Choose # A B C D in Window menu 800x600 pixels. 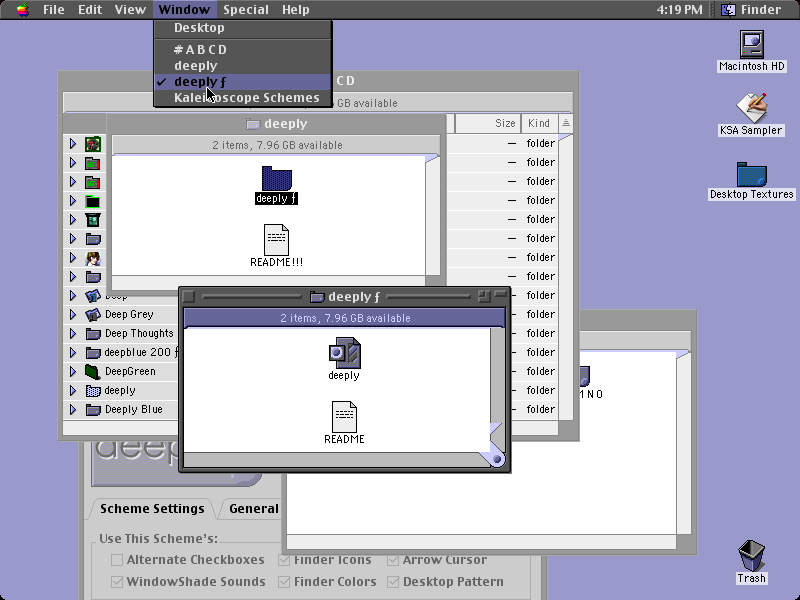[243, 50]
